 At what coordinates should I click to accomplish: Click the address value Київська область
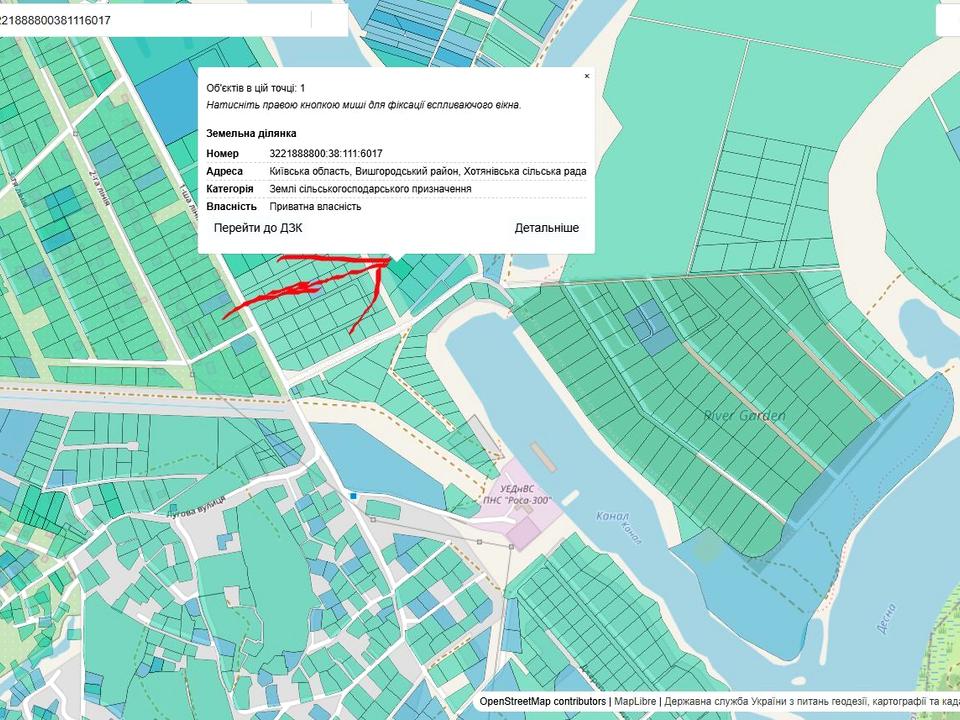[427, 171]
